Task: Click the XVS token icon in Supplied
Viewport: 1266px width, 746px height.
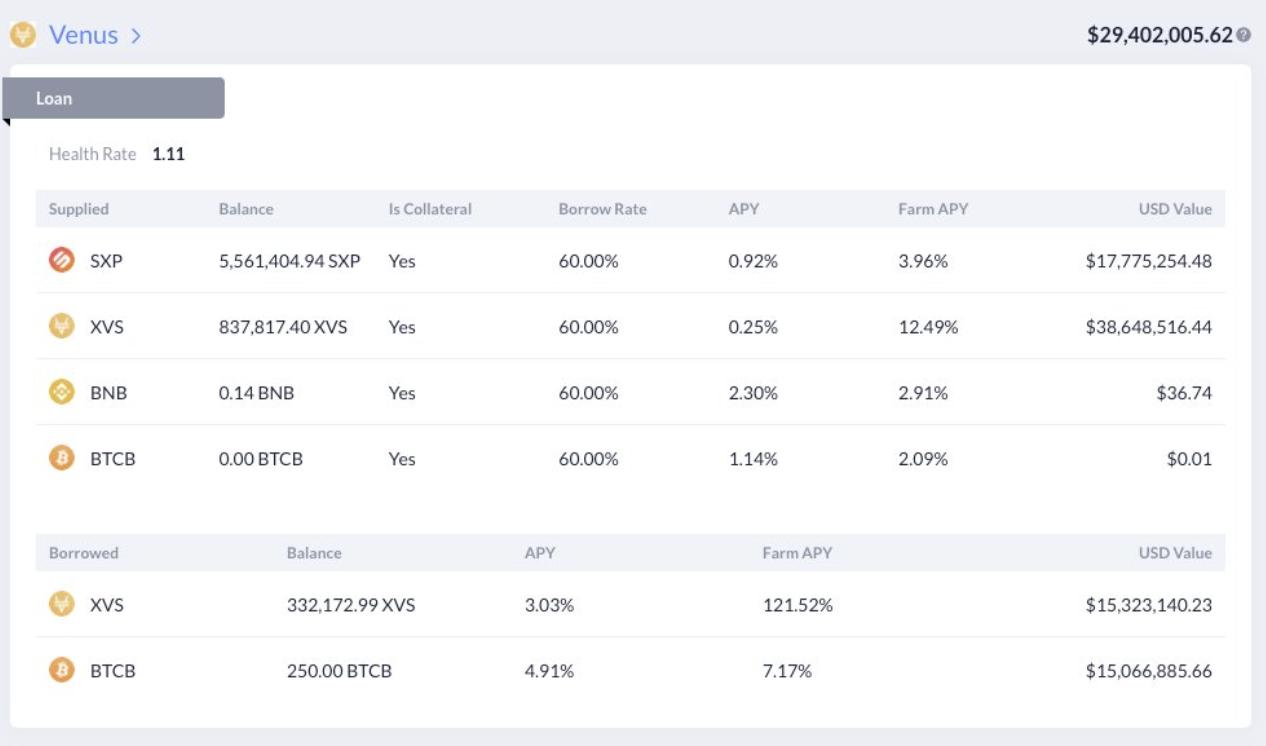Action: (x=62, y=327)
